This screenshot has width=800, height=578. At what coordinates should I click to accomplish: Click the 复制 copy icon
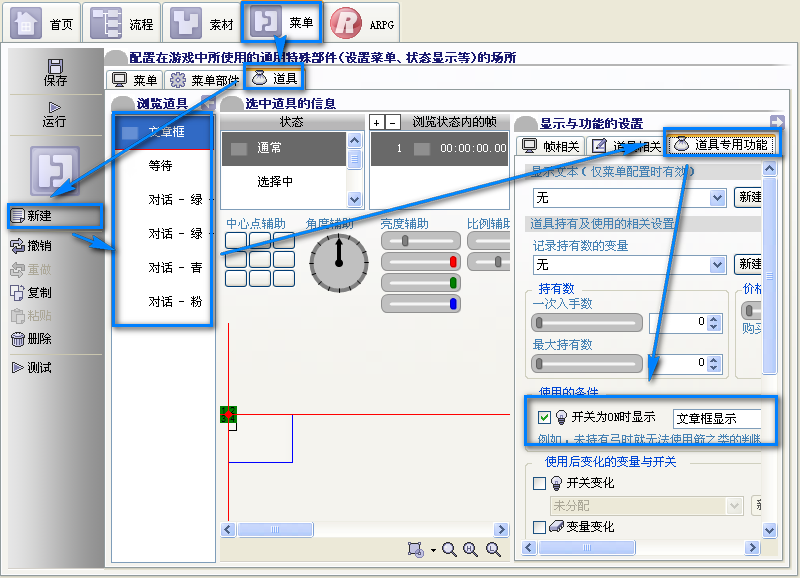tap(17, 292)
